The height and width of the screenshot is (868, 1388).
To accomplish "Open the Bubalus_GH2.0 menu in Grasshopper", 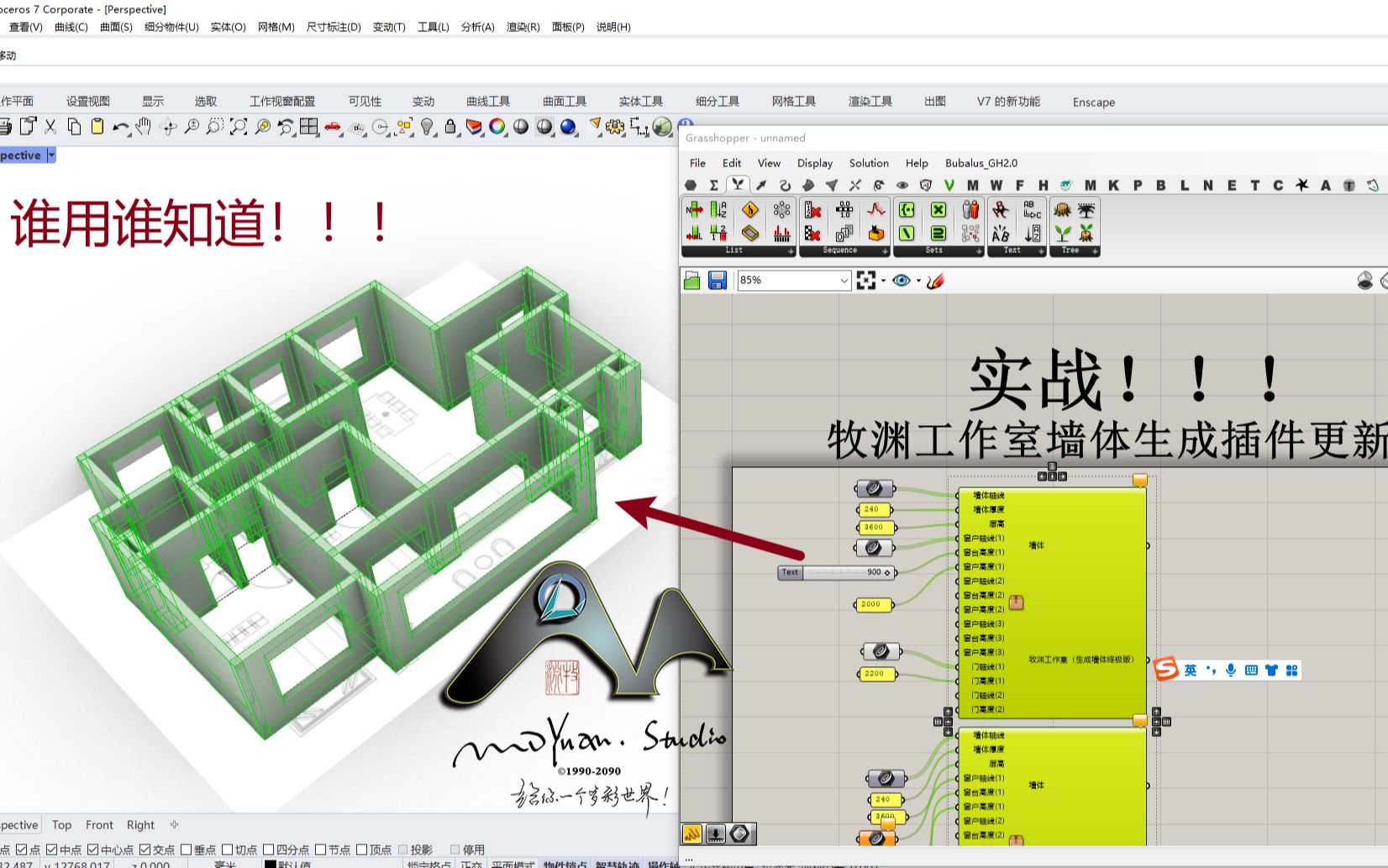I will [981, 163].
